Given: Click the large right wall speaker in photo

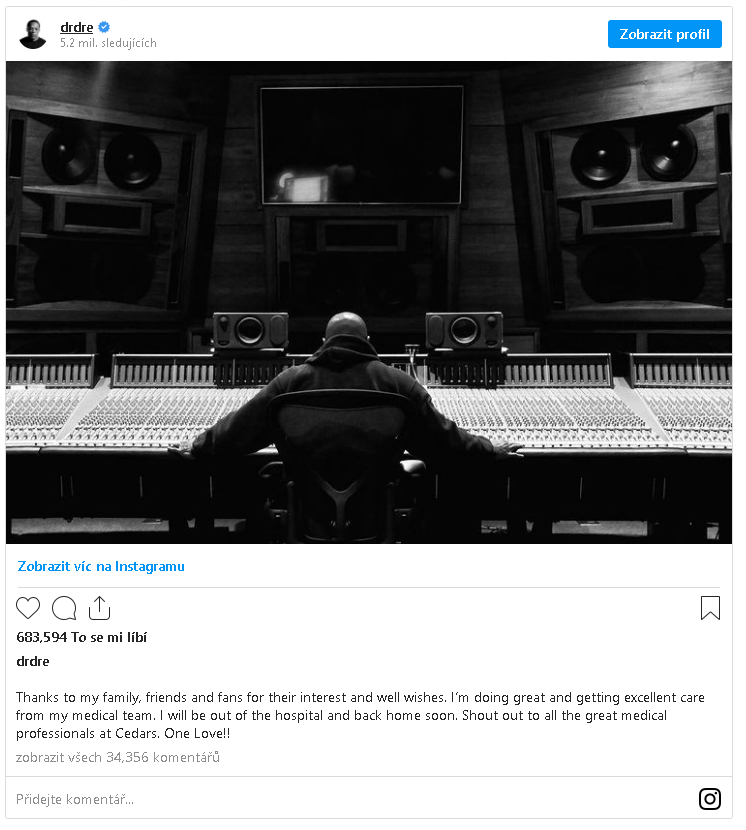Looking at the screenshot, I should (635, 212).
